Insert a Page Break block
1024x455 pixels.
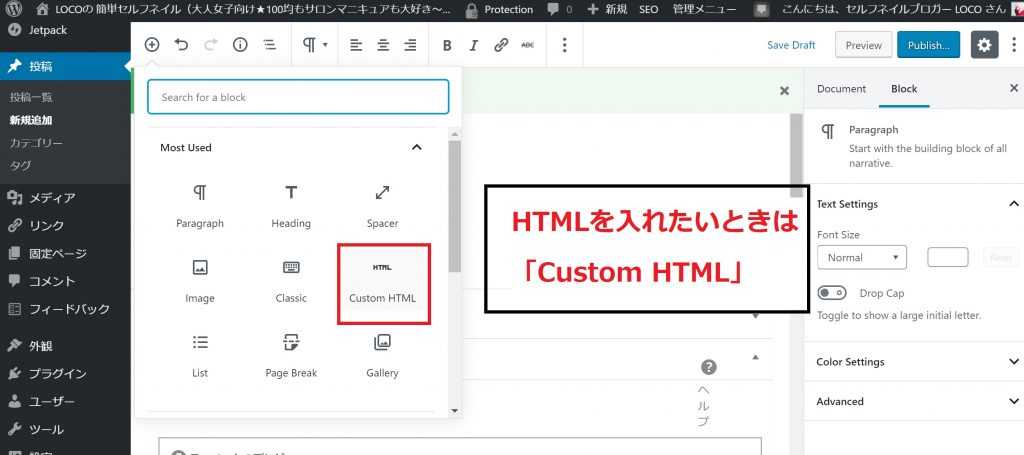pyautogui.click(x=291, y=356)
